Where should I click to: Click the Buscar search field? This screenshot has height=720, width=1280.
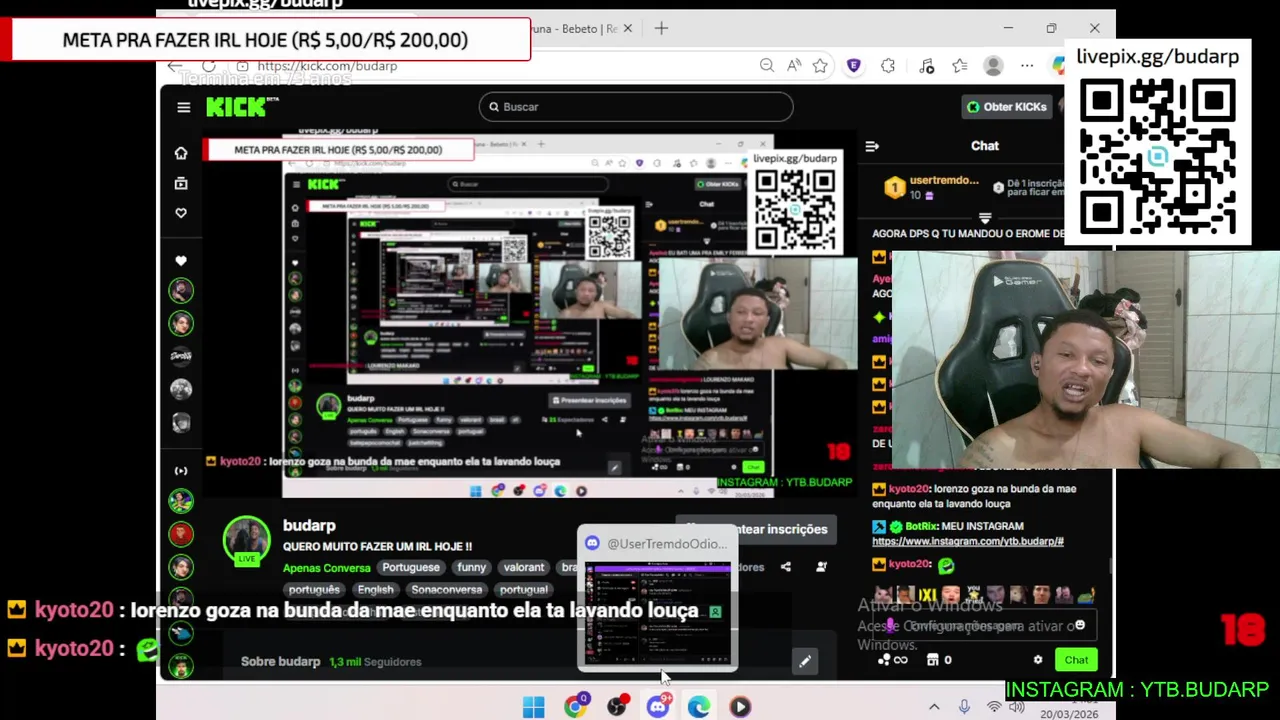pyautogui.click(x=636, y=107)
